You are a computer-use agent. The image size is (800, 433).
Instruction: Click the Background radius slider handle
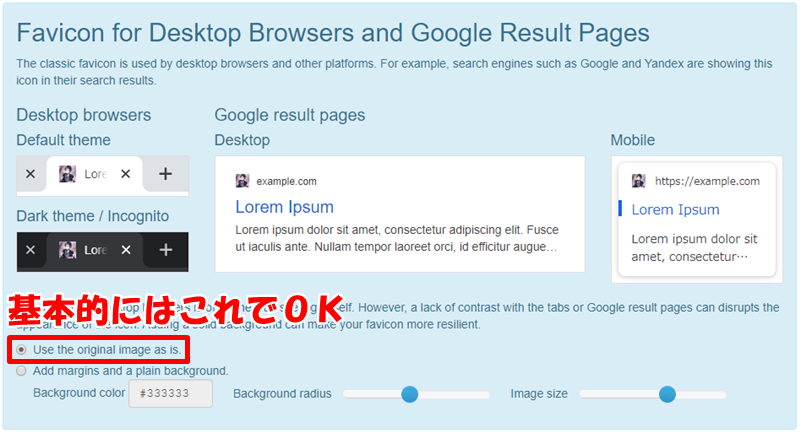[x=409, y=394]
